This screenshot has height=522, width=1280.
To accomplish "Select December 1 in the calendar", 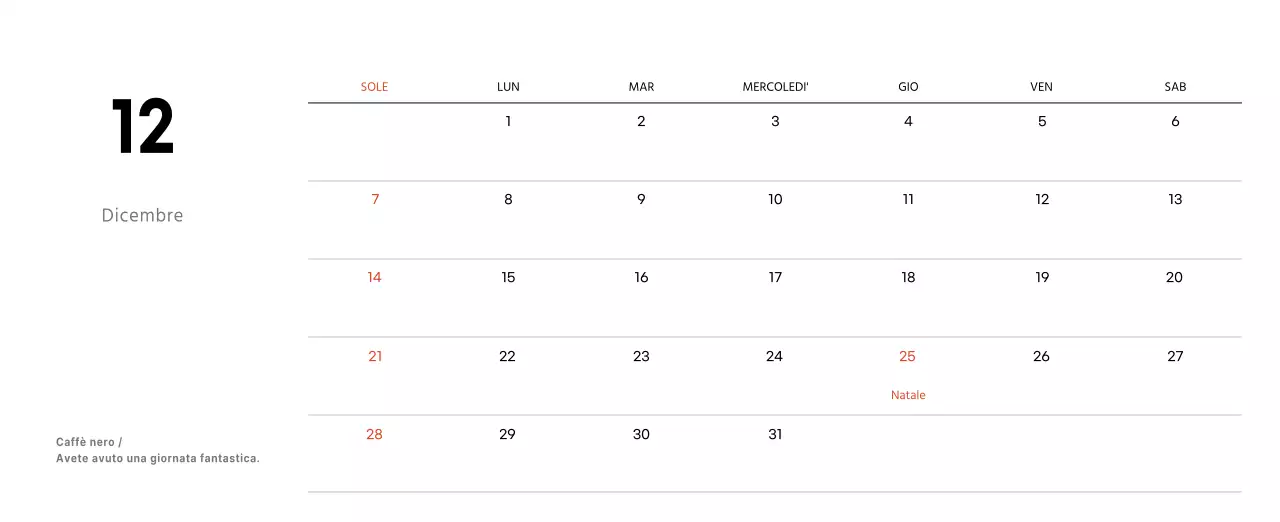I will [x=508, y=121].
